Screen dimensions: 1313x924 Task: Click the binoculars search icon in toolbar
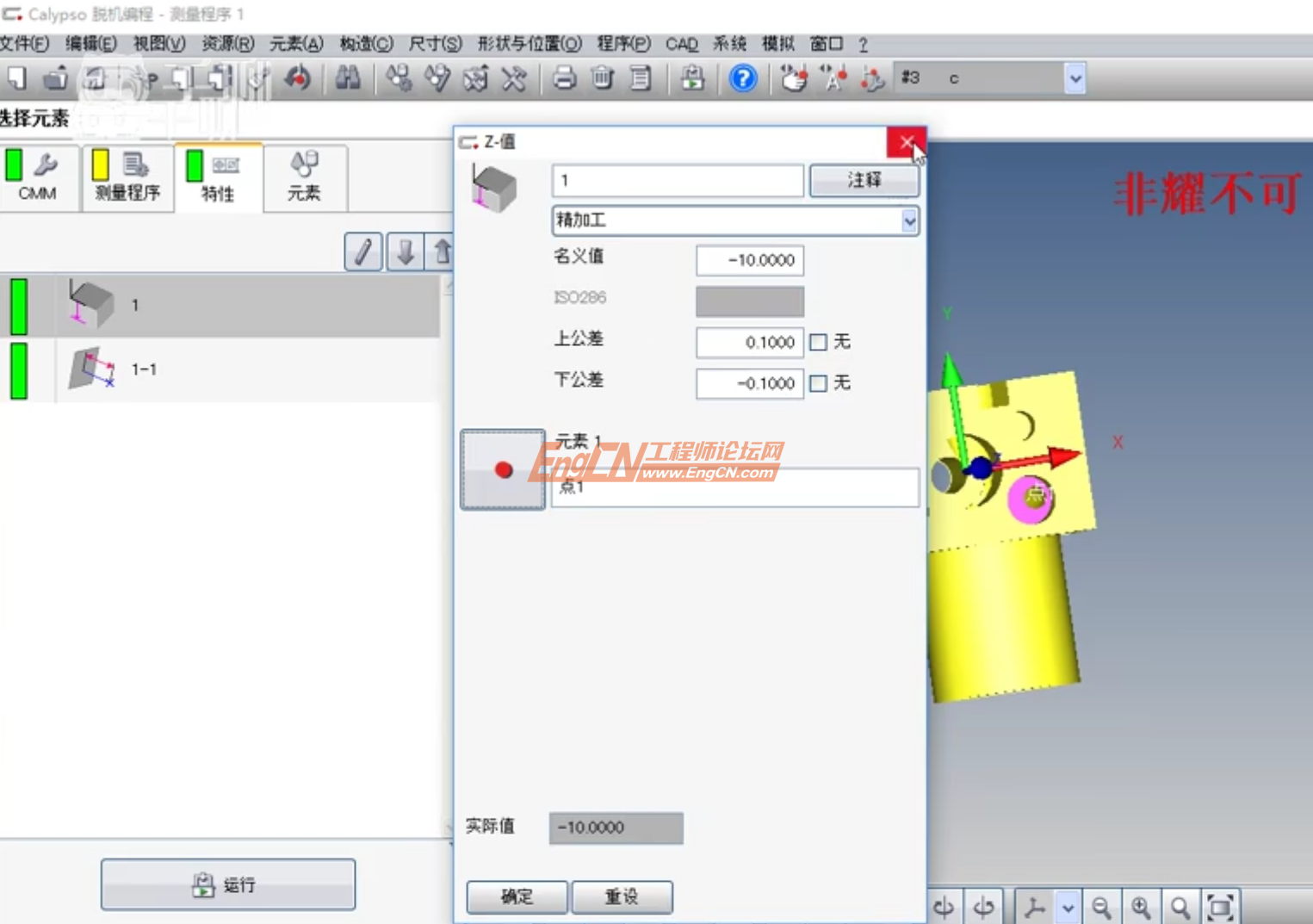click(x=348, y=78)
